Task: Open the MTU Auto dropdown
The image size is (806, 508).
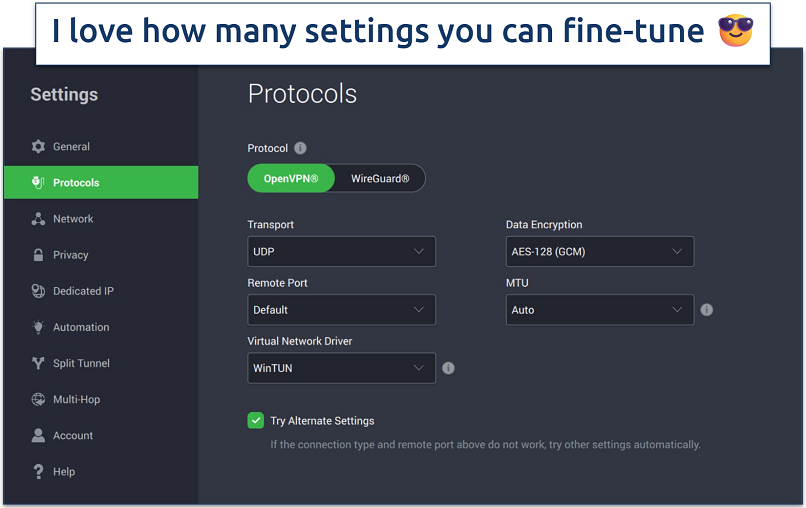Action: [599, 310]
